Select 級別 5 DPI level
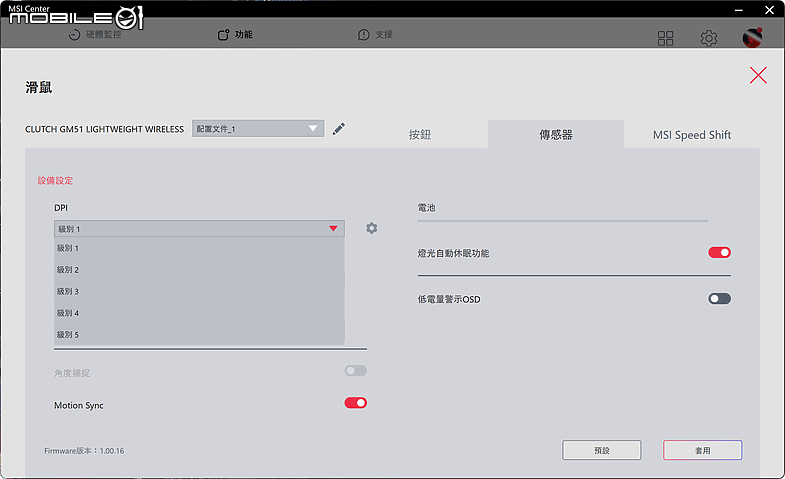The image size is (785, 479). coord(199,334)
